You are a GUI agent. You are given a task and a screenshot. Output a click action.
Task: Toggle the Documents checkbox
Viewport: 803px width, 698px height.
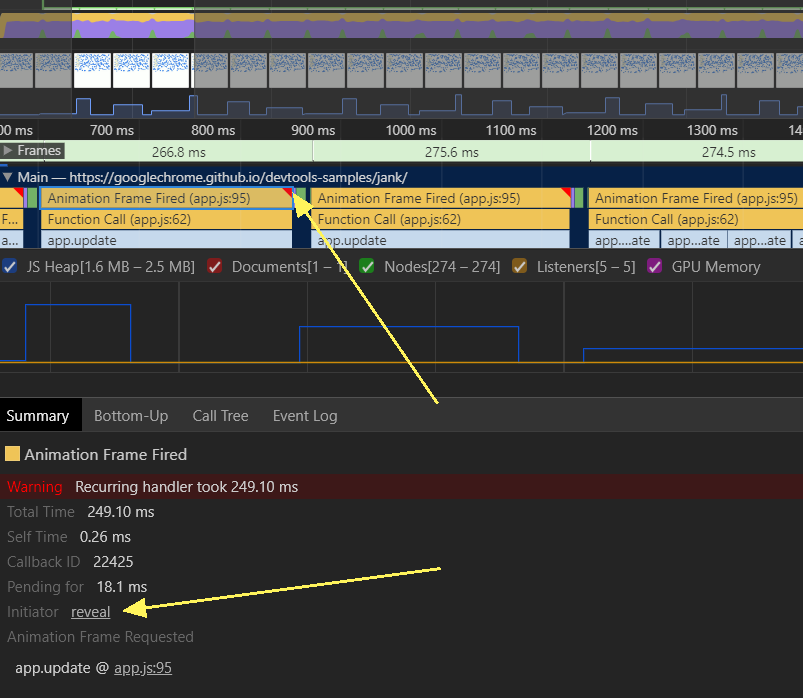[x=215, y=266]
